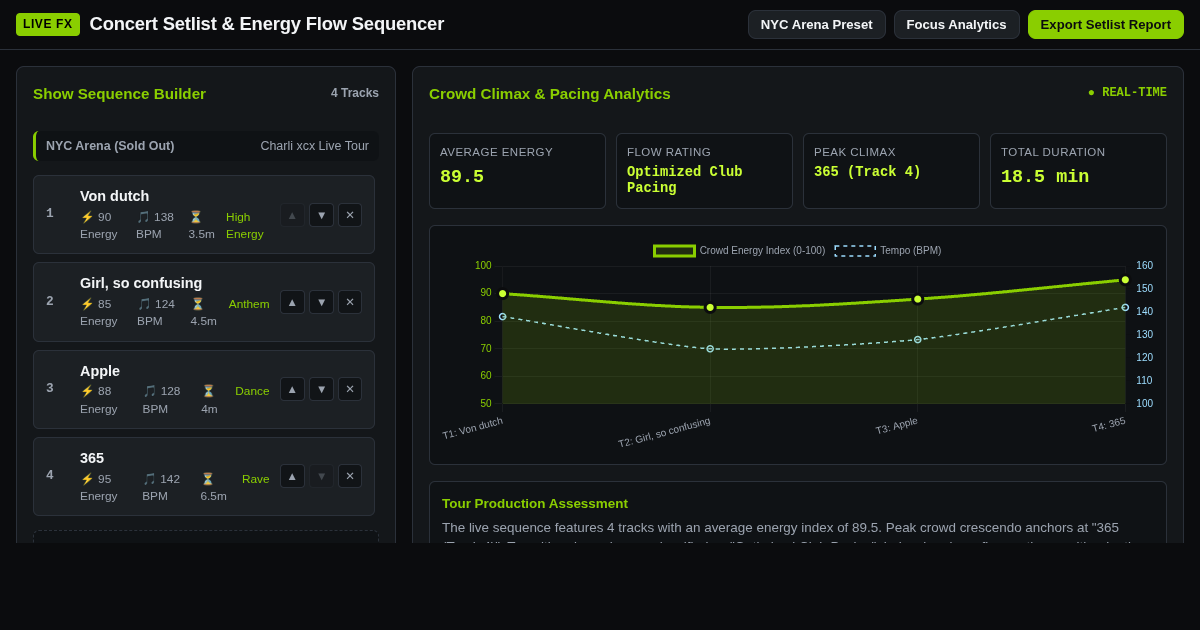Click 365 track 142 BPM value
Image resolution: width=1200 pixels, height=630 pixels.
161,487
